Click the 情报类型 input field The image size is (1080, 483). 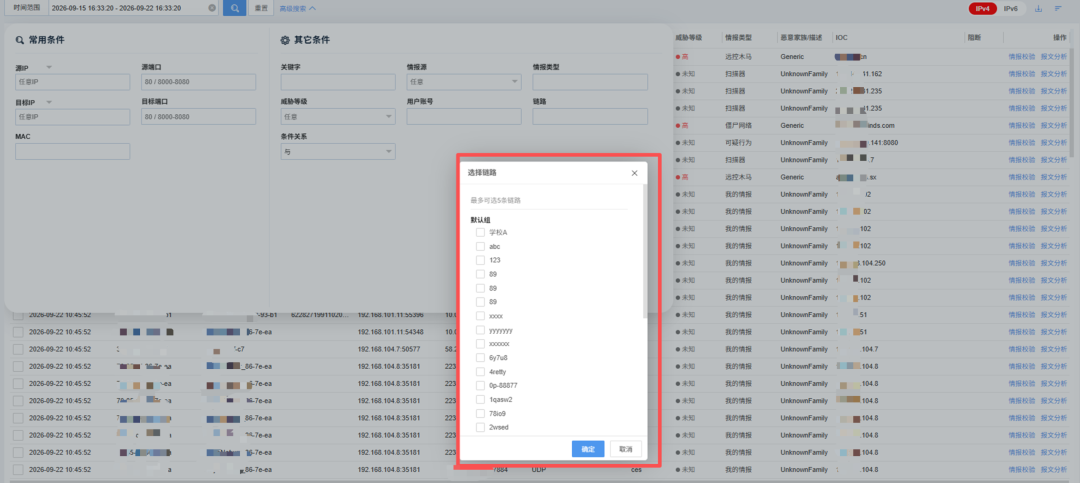click(590, 82)
